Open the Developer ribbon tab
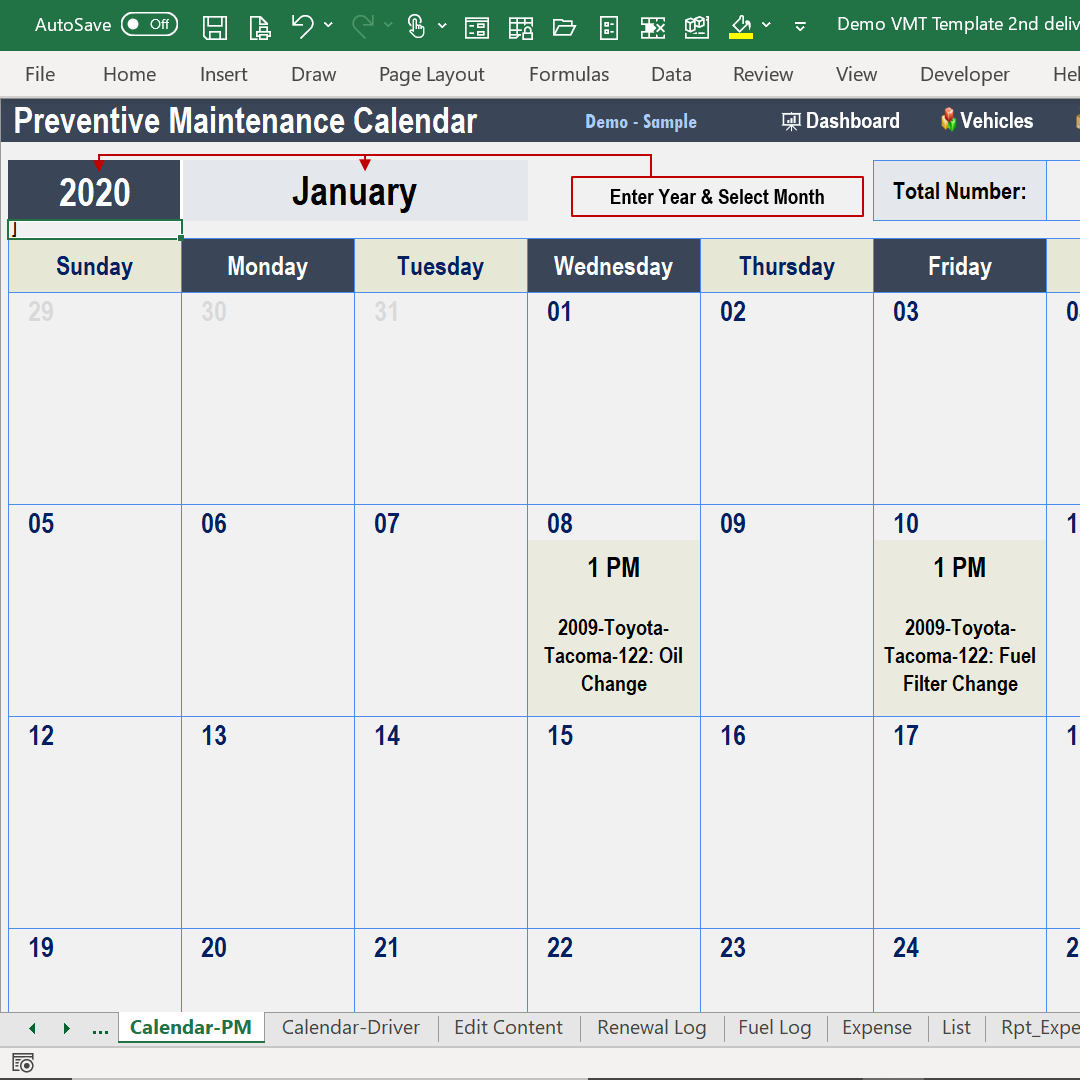1080x1080 pixels. pyautogui.click(x=964, y=74)
